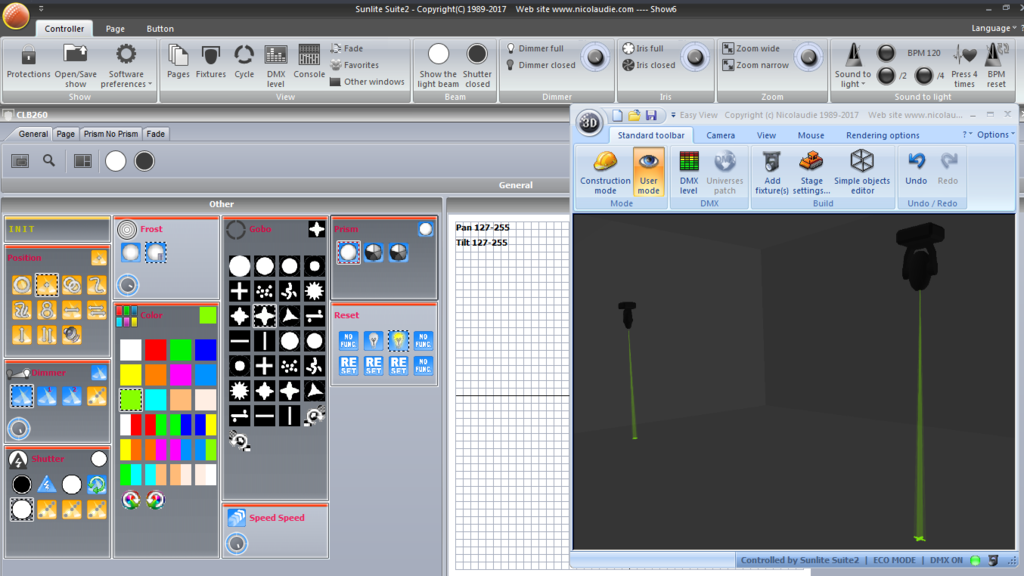The image size is (1024, 576).
Task: Select the red color swatch
Action: (155, 350)
